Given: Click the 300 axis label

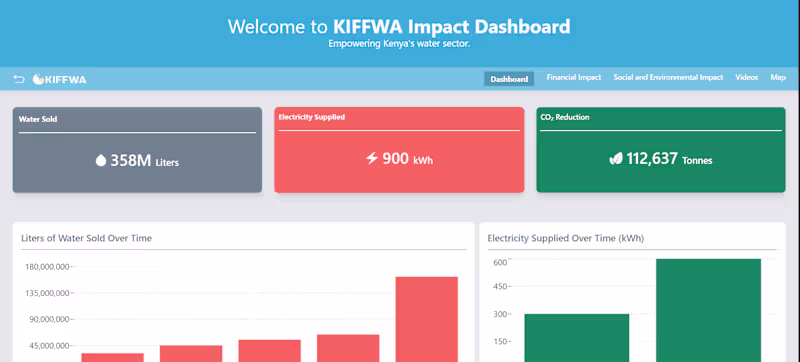Looking at the screenshot, I should [x=499, y=314].
